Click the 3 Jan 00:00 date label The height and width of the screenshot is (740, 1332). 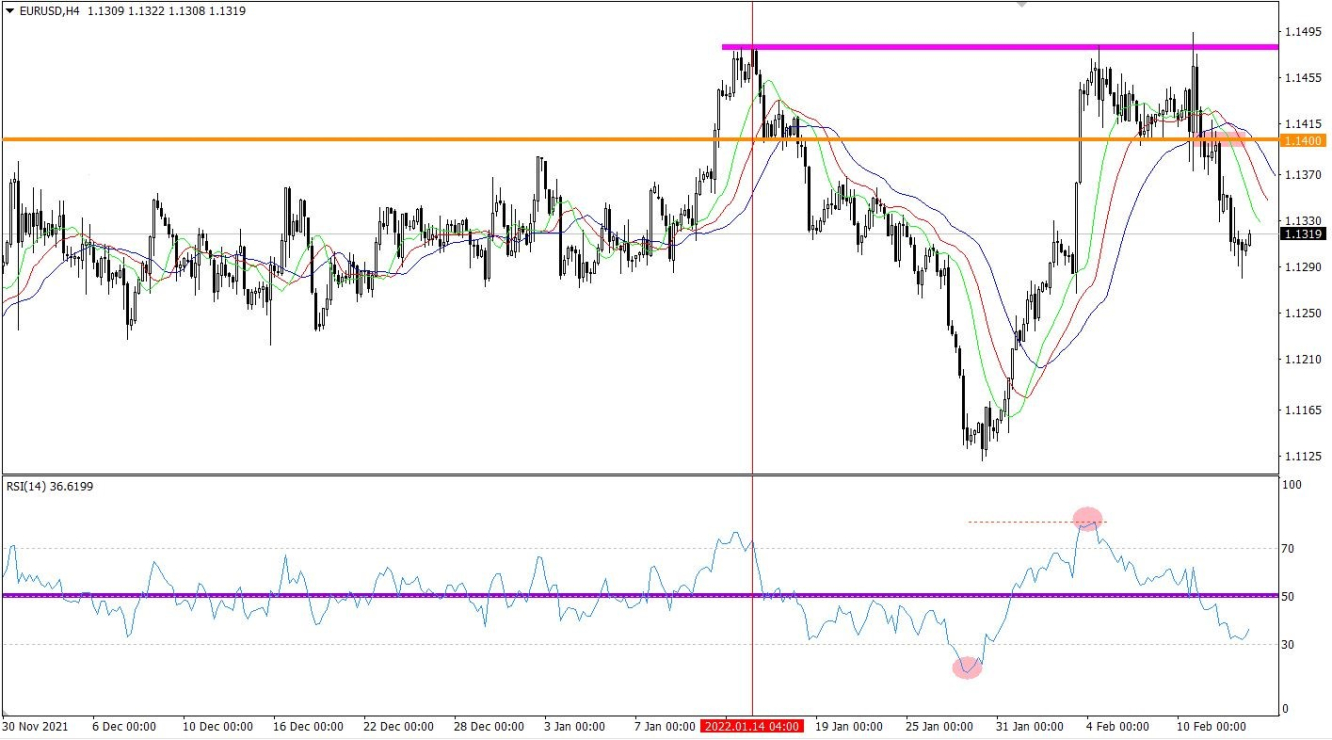574,727
